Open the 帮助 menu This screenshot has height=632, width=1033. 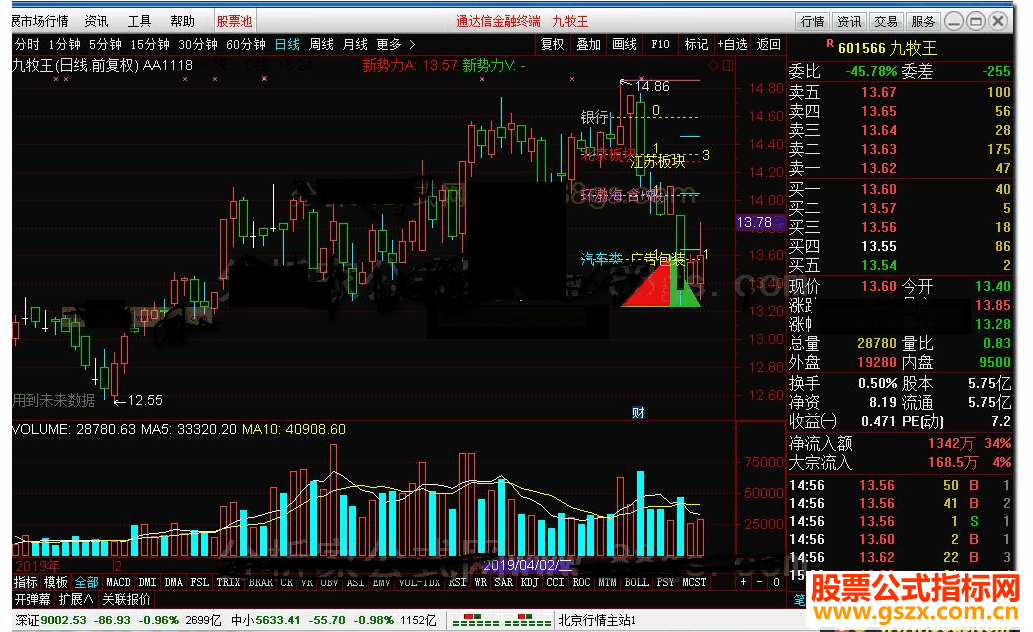[x=182, y=21]
